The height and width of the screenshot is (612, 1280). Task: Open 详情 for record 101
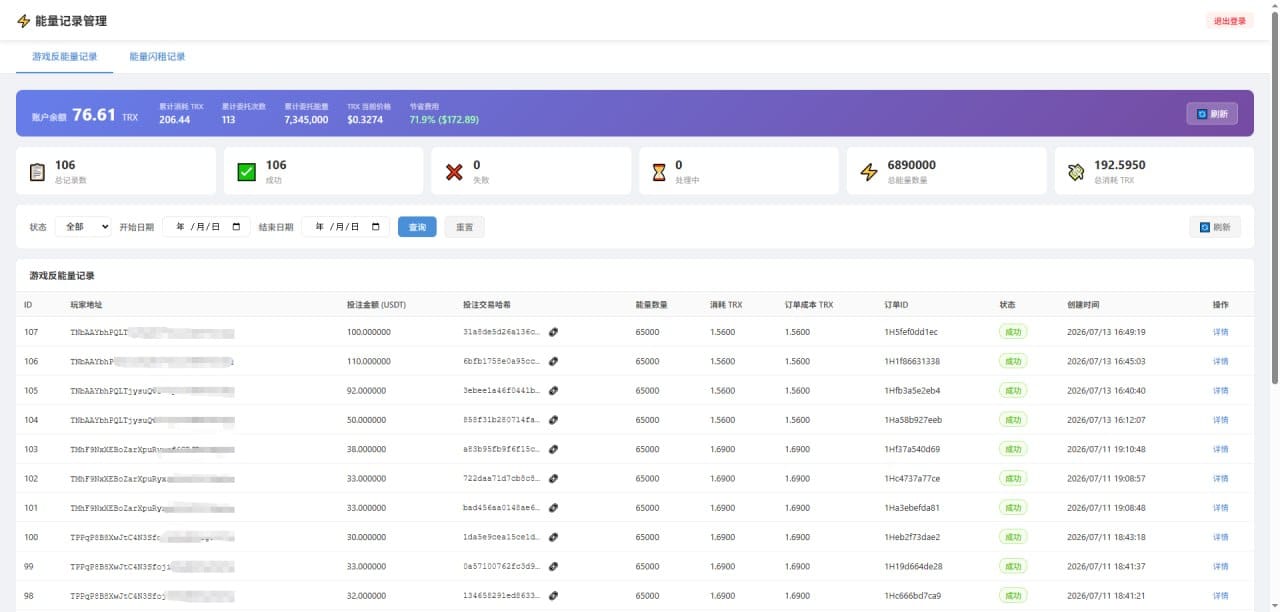coord(1220,508)
